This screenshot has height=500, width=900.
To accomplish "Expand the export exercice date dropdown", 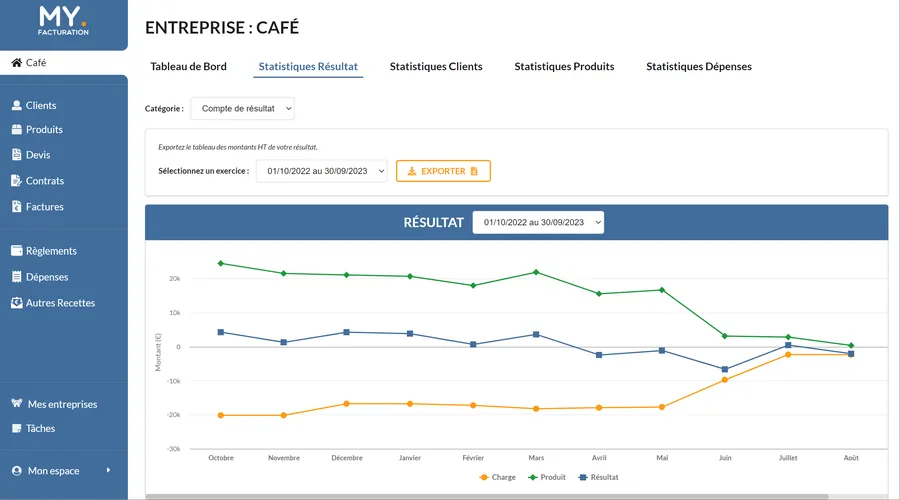I will click(321, 171).
